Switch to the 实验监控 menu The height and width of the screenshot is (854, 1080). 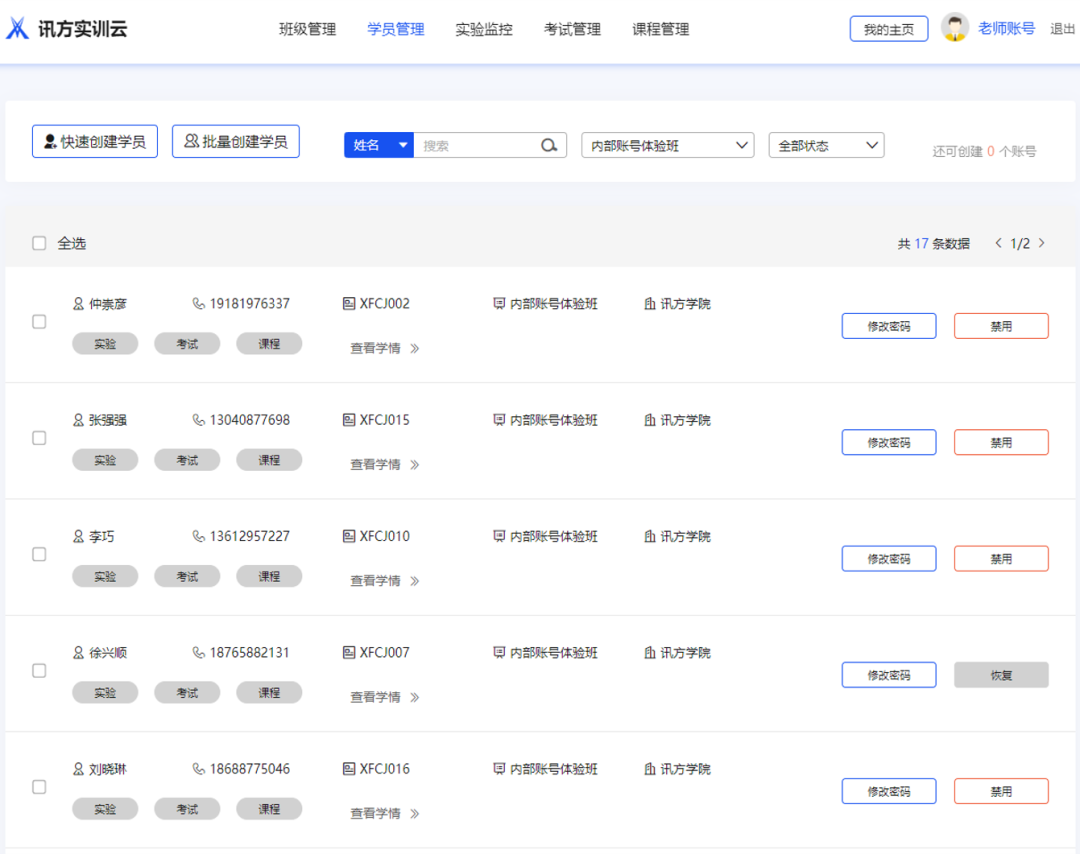(x=484, y=29)
